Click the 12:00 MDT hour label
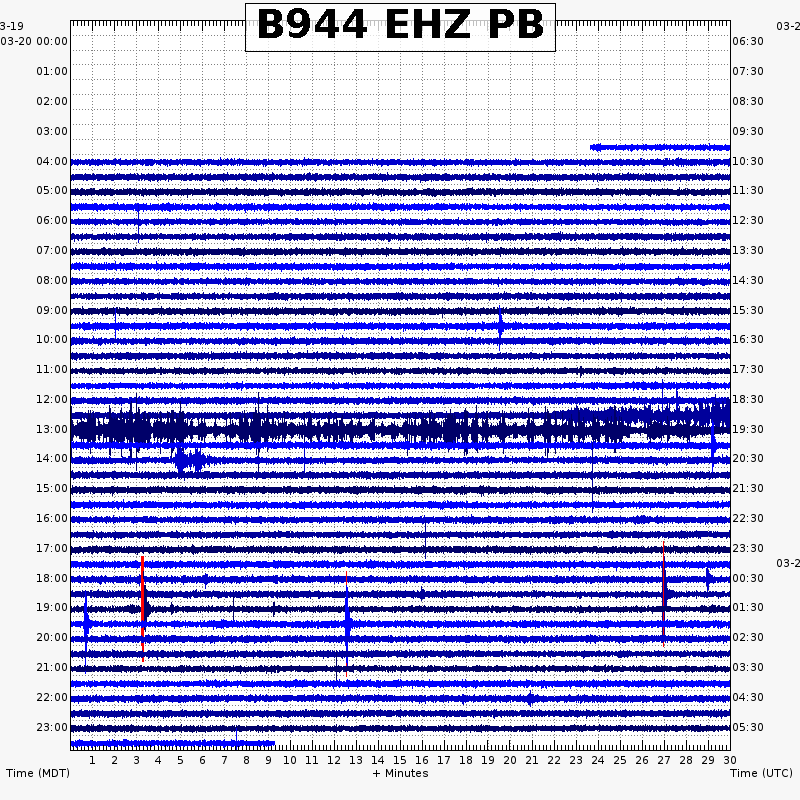 (x=52, y=399)
